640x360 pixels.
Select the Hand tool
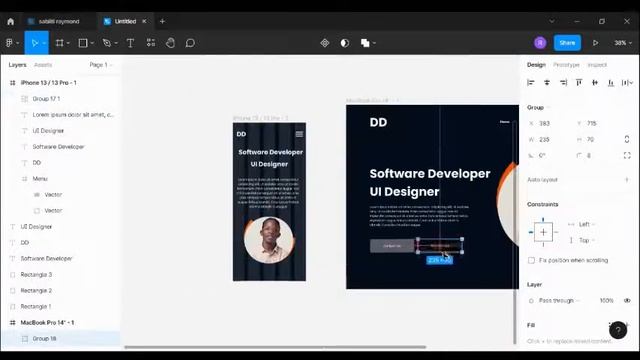coord(171,43)
